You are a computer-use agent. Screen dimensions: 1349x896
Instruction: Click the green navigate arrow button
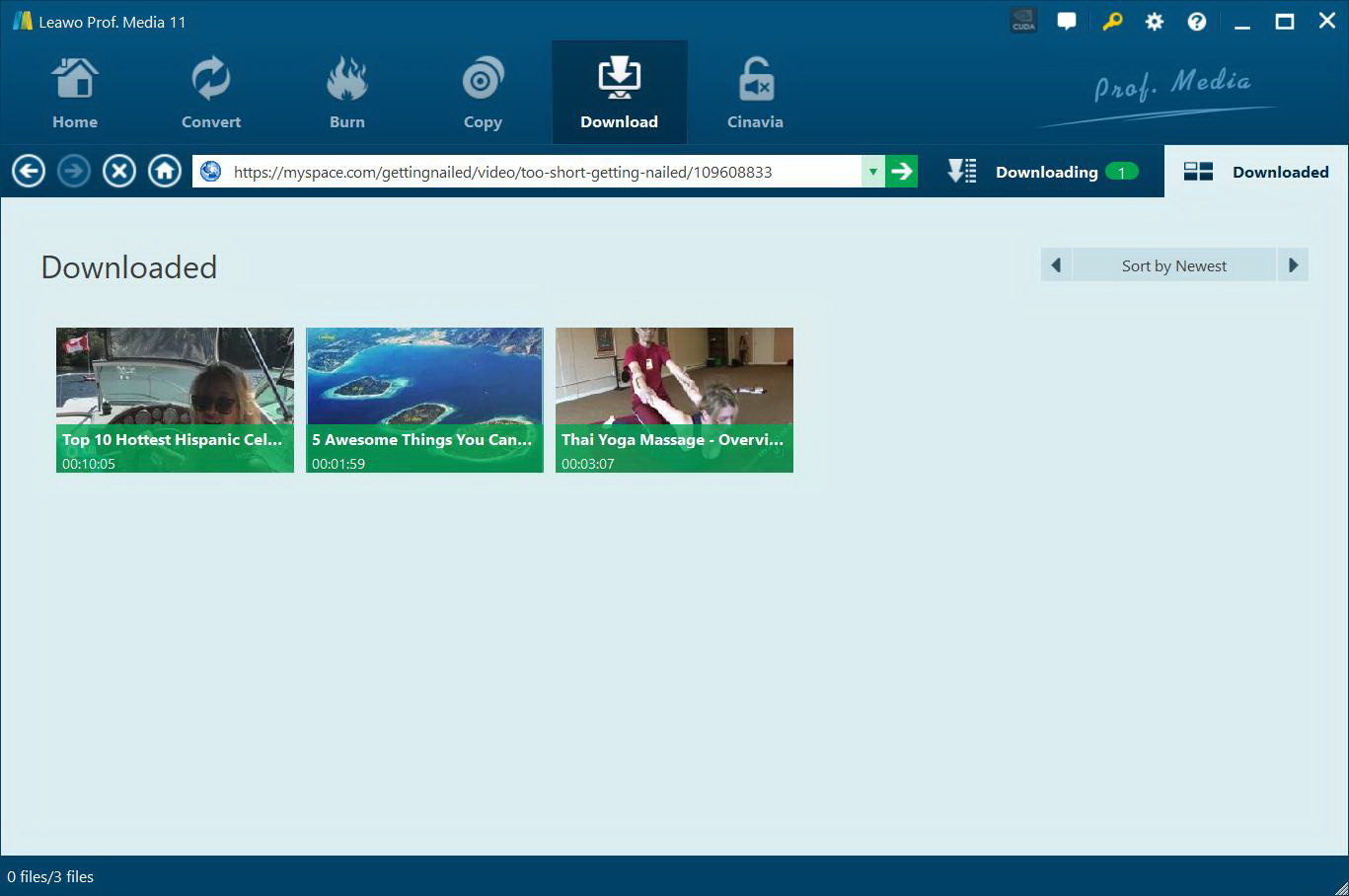pyautogui.click(x=901, y=170)
